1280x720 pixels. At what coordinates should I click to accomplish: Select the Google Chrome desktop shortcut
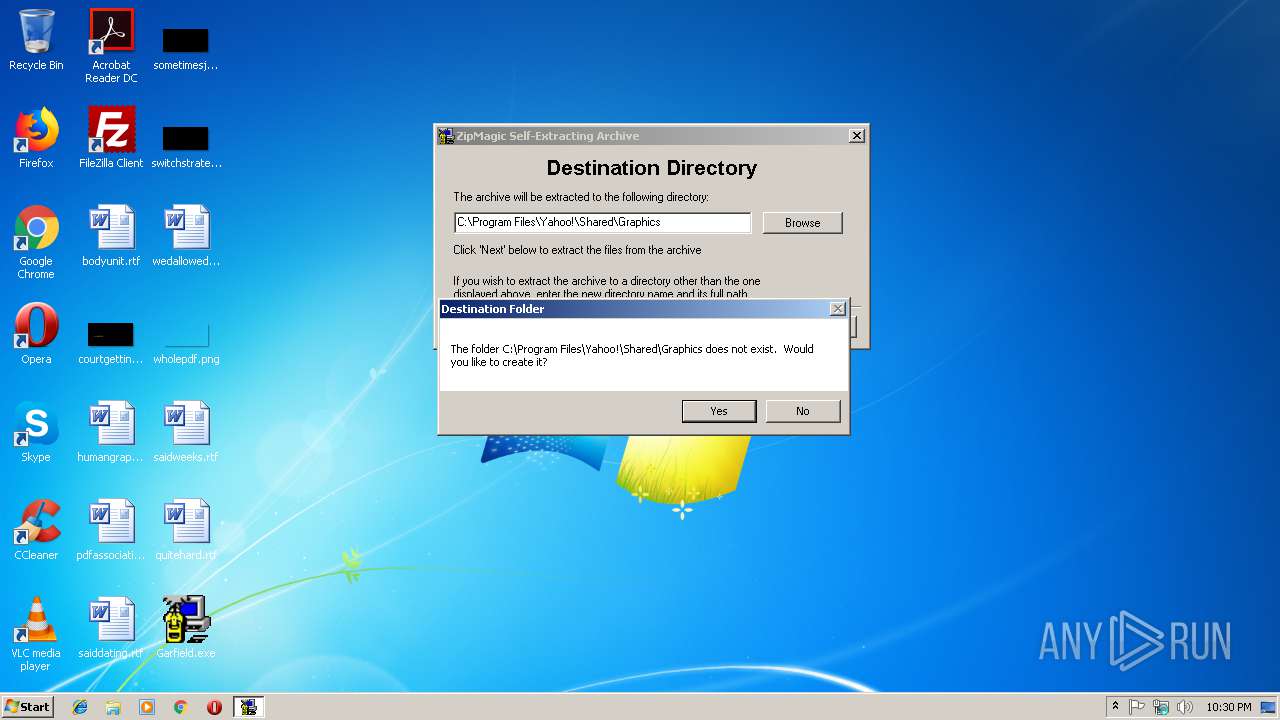pos(36,242)
